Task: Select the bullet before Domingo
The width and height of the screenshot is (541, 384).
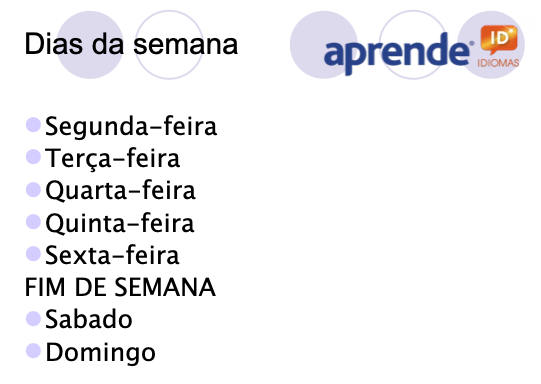Action: [33, 351]
